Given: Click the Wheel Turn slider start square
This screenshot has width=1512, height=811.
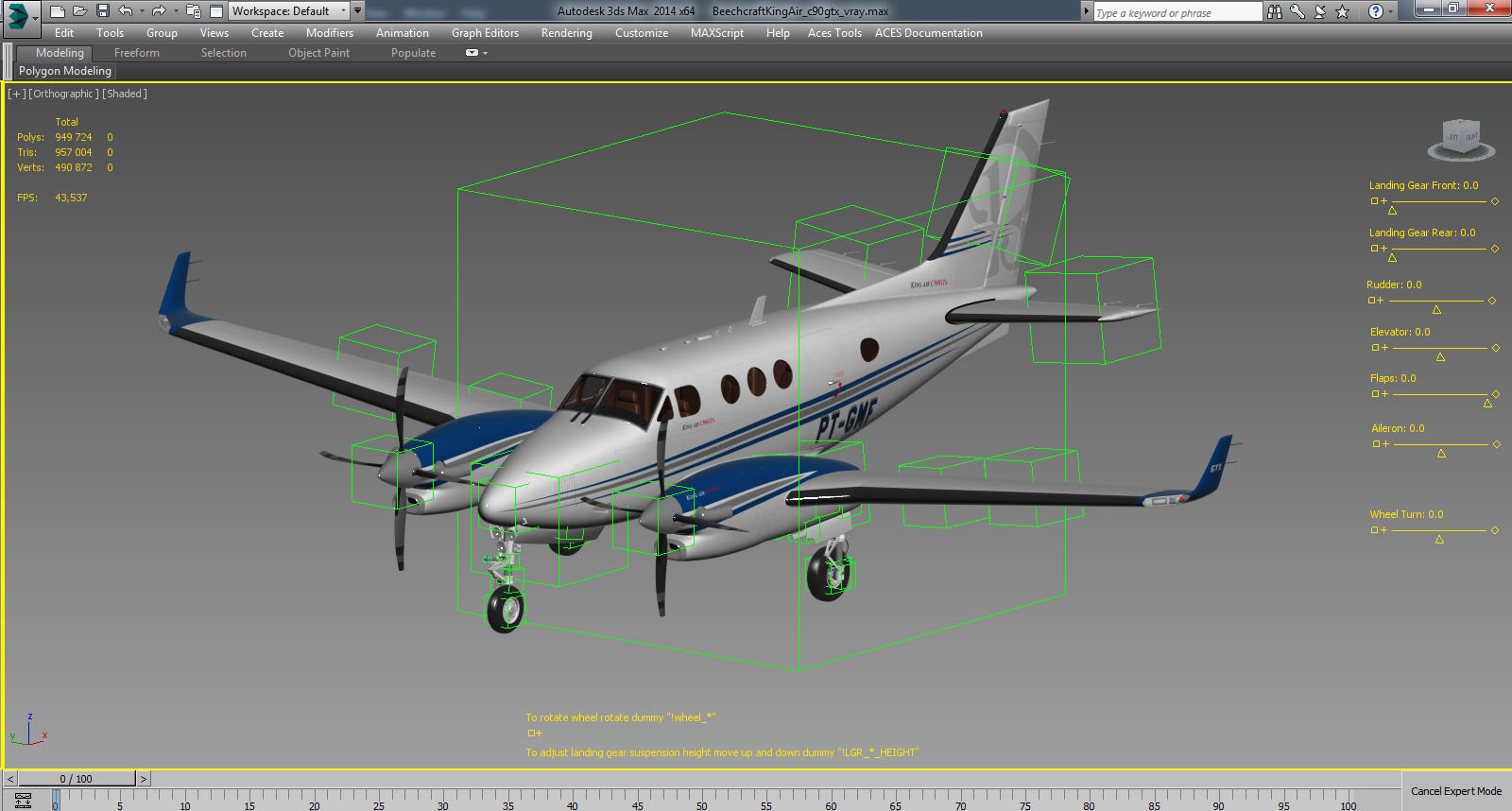Looking at the screenshot, I should 1375,530.
